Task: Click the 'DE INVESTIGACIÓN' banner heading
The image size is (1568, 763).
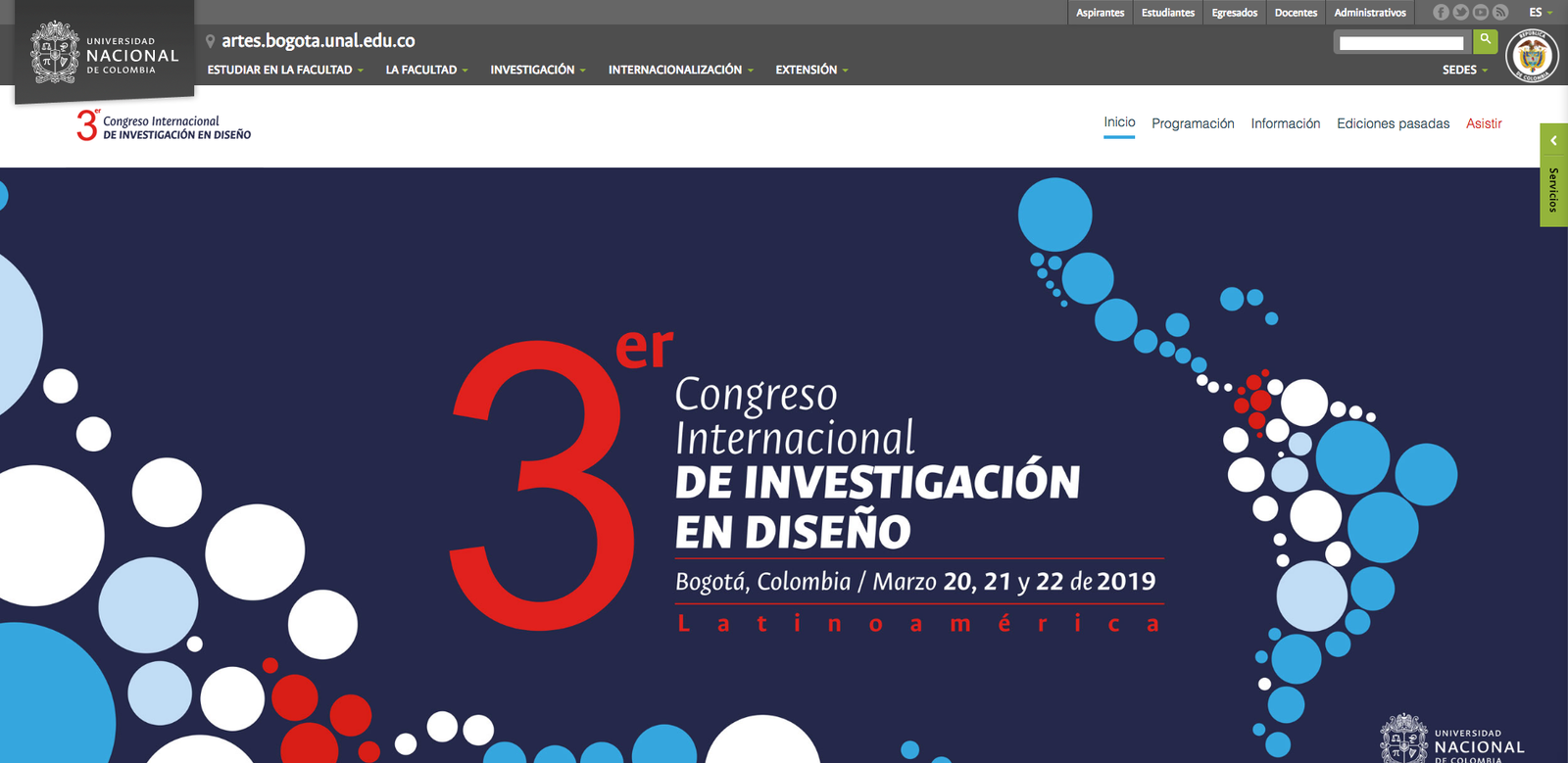Action: (x=877, y=482)
